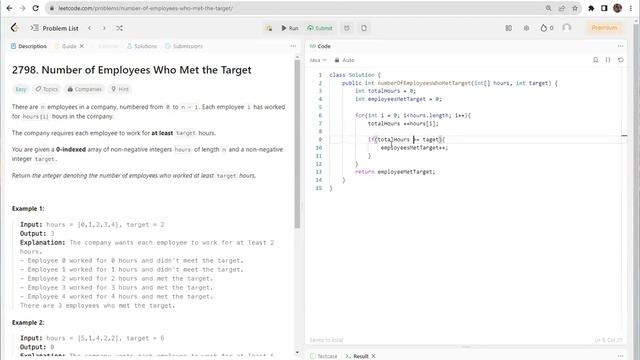640x360 pixels.
Task: Click code line 9 if statement
Action: click(407, 140)
